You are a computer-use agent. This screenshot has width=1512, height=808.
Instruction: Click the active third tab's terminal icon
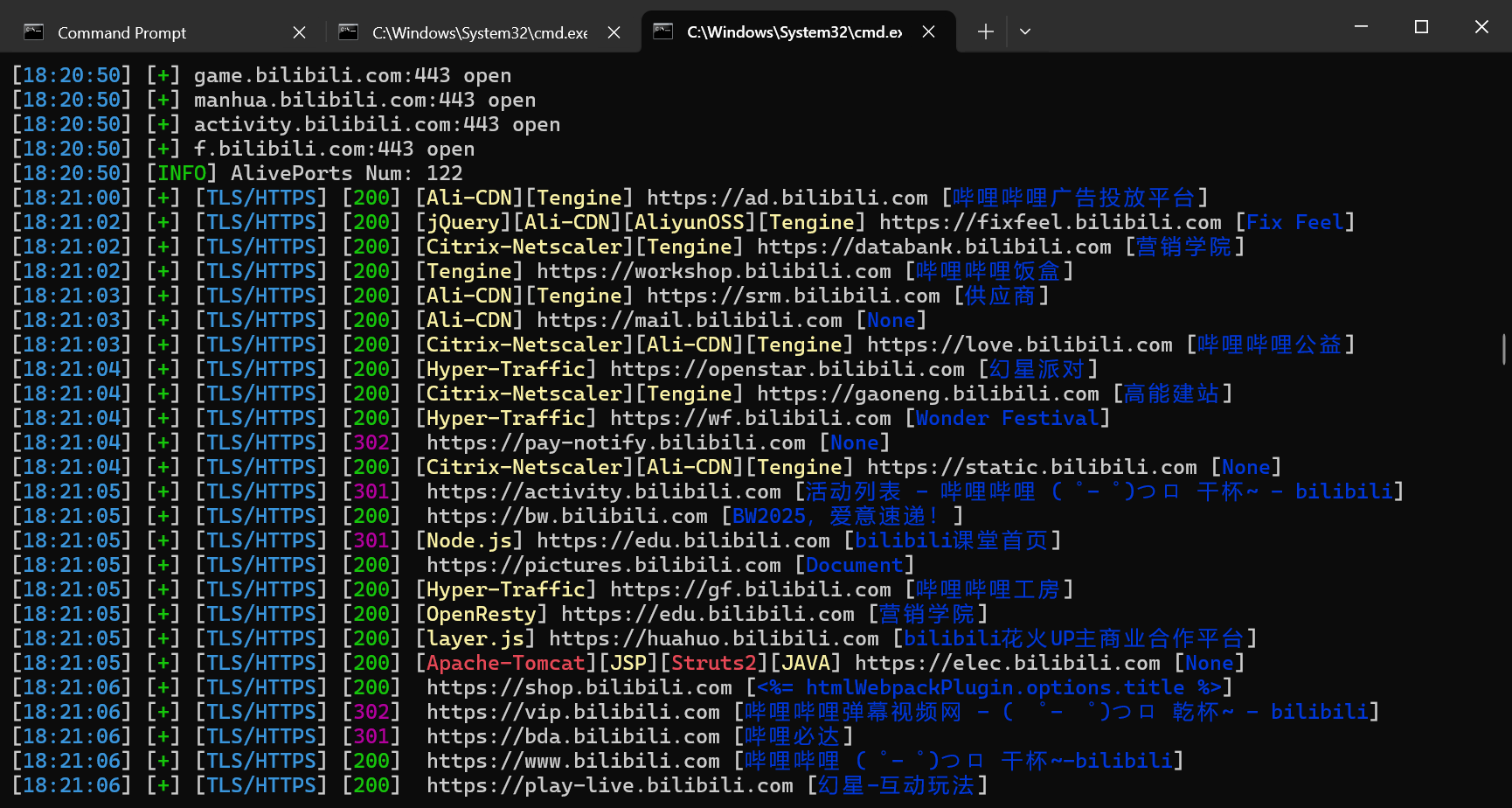click(662, 32)
